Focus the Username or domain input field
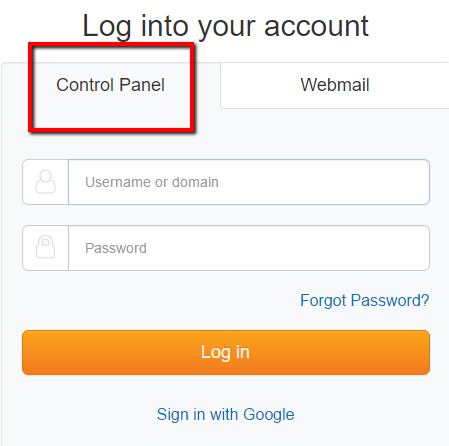449x446 pixels. 249,182
